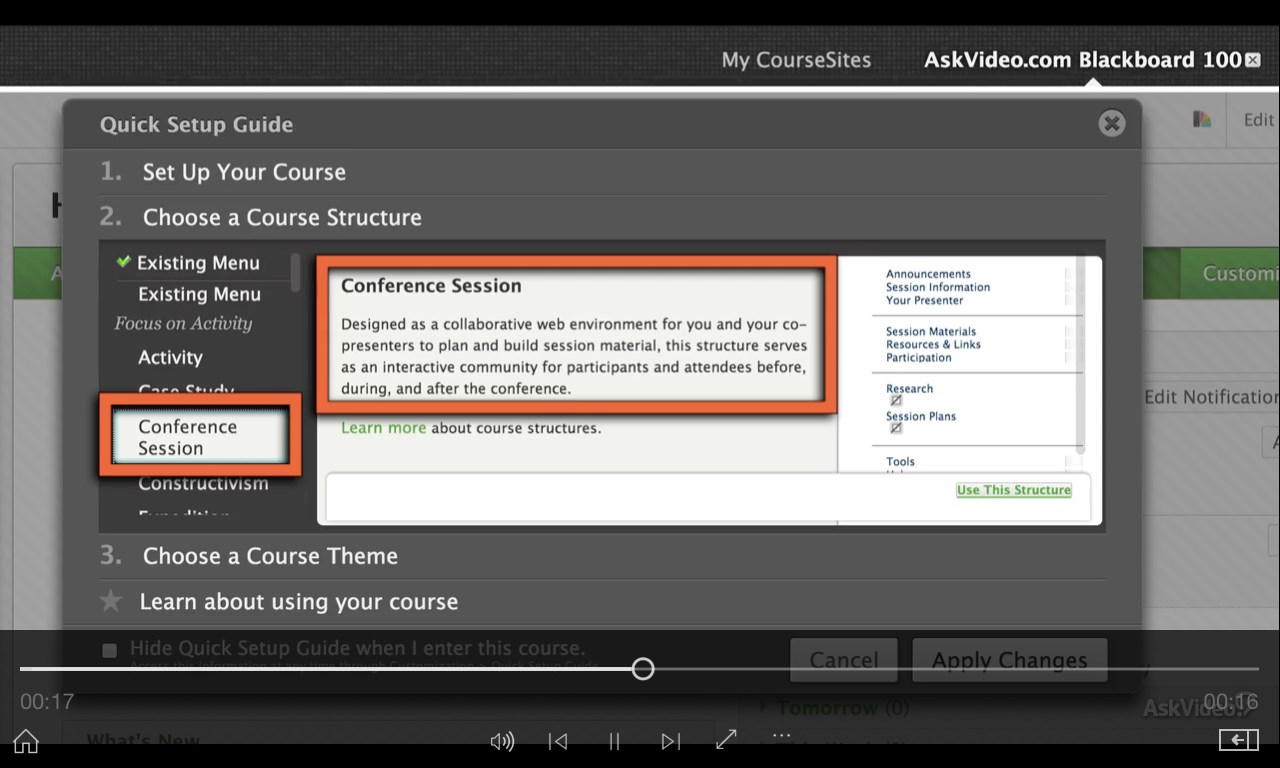Click Tools in the preview menu
This screenshot has height=768, width=1280.
[900, 461]
